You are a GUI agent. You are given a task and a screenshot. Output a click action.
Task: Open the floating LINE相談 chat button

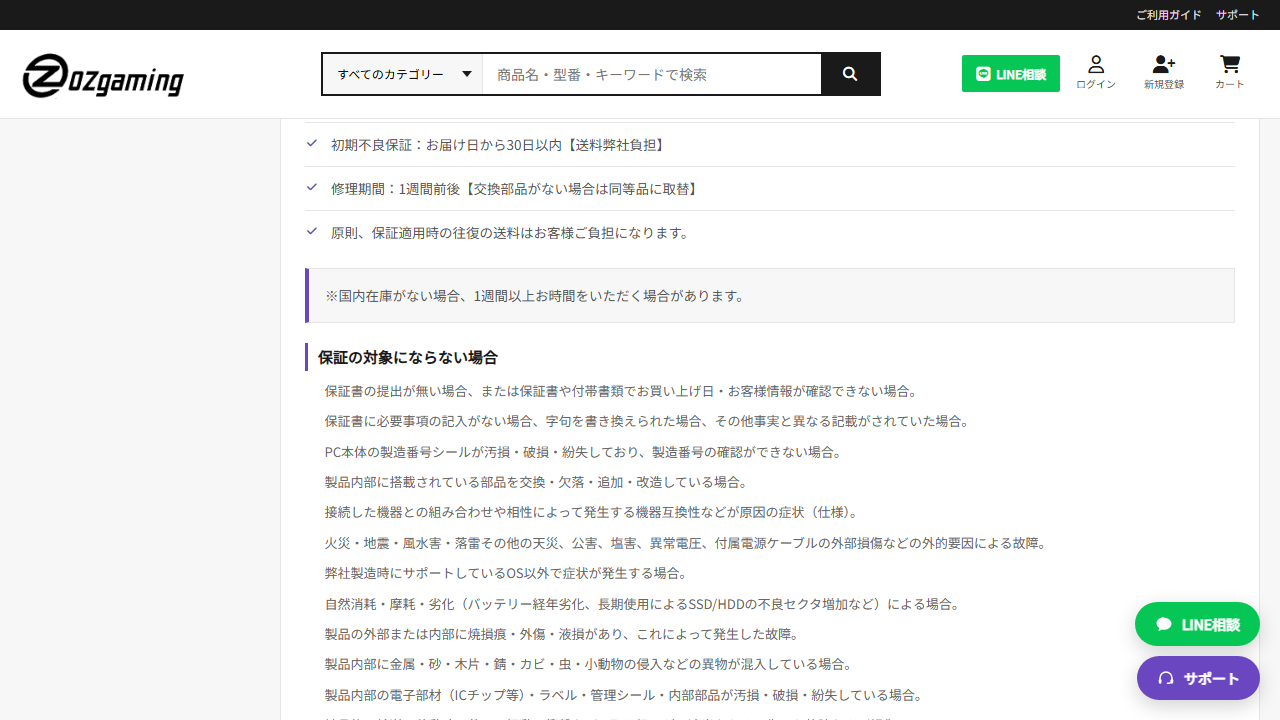coord(1197,624)
